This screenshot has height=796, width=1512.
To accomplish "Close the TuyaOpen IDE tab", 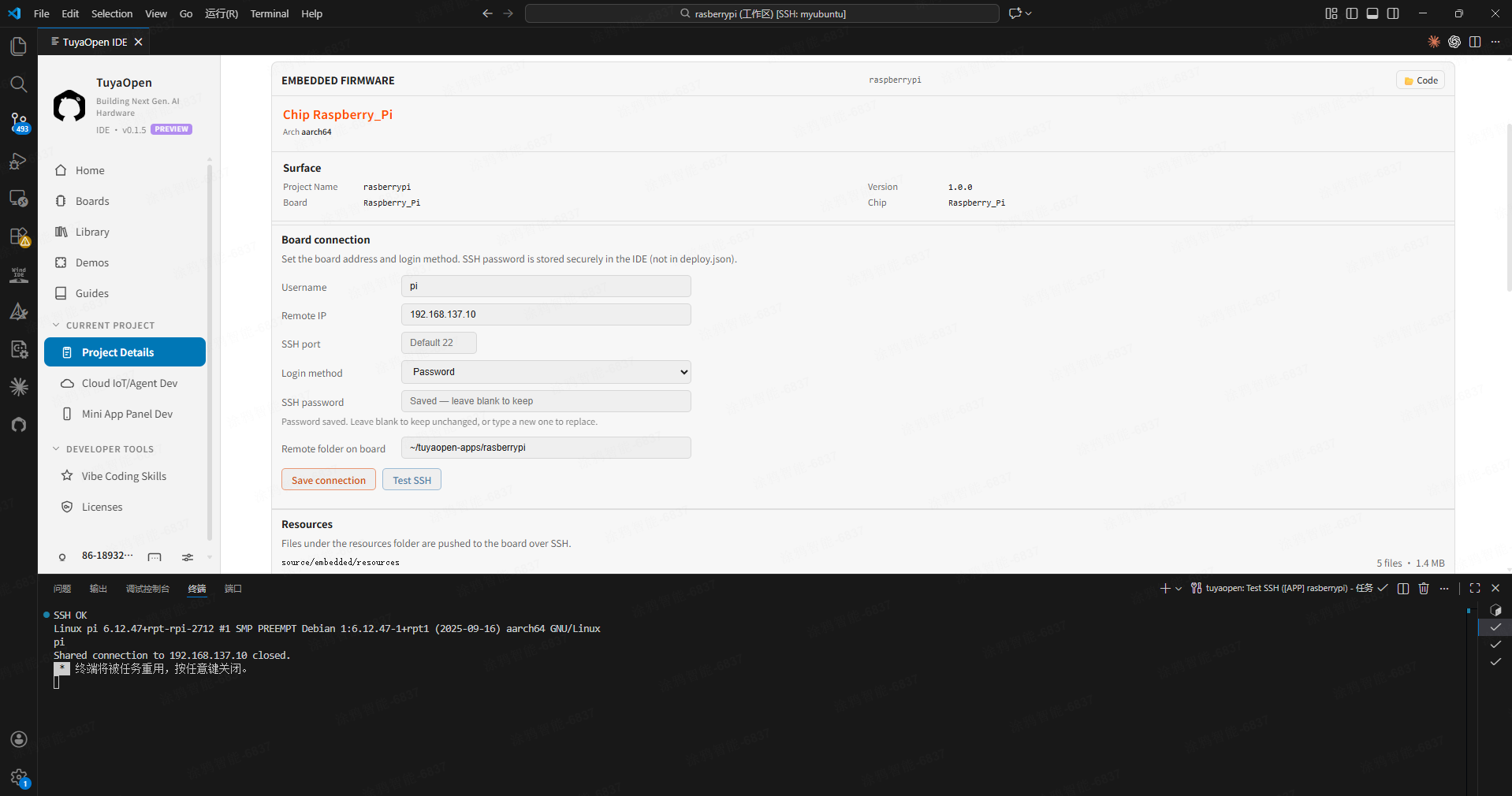I will point(139,42).
